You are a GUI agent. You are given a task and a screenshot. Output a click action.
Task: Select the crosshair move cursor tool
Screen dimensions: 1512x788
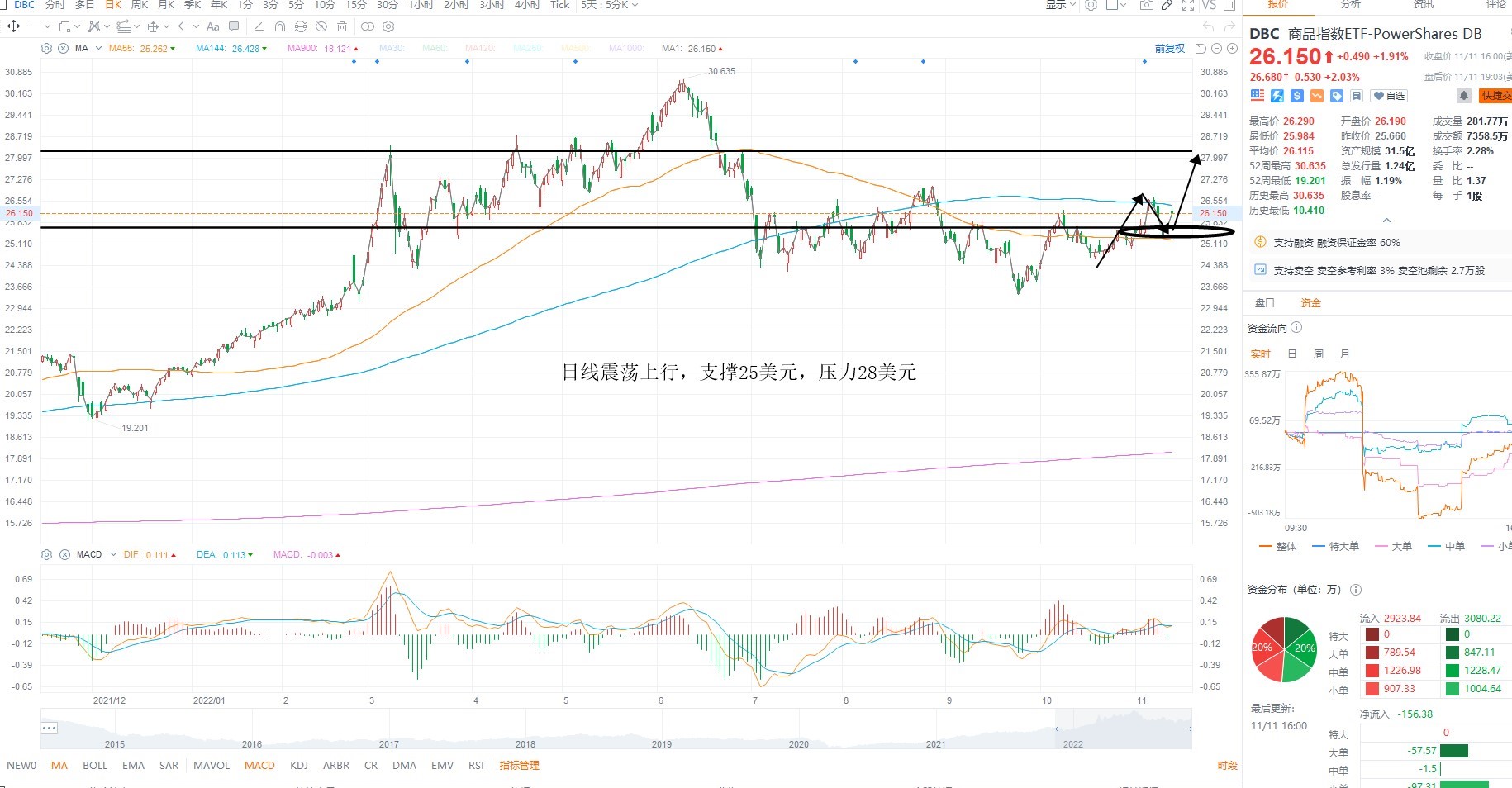[x=13, y=26]
